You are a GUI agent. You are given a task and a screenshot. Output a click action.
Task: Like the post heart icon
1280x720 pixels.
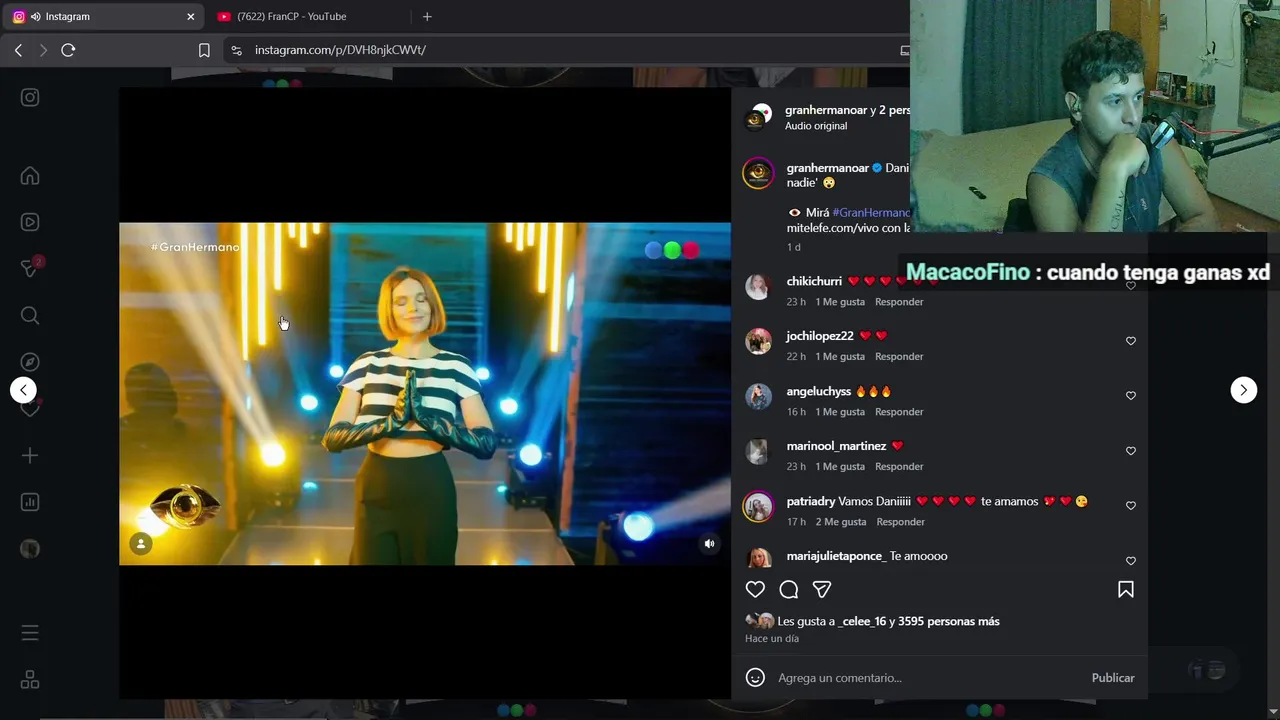pos(755,590)
